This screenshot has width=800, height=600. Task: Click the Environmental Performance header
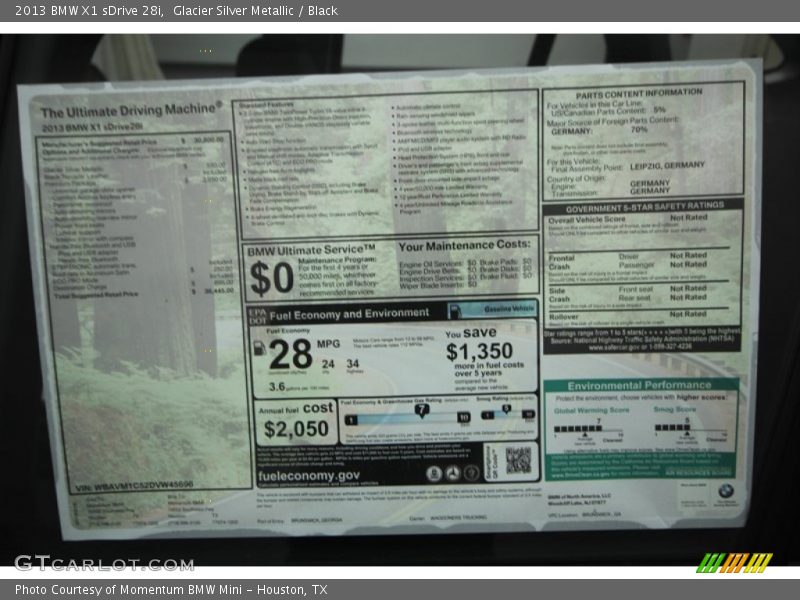(640, 385)
